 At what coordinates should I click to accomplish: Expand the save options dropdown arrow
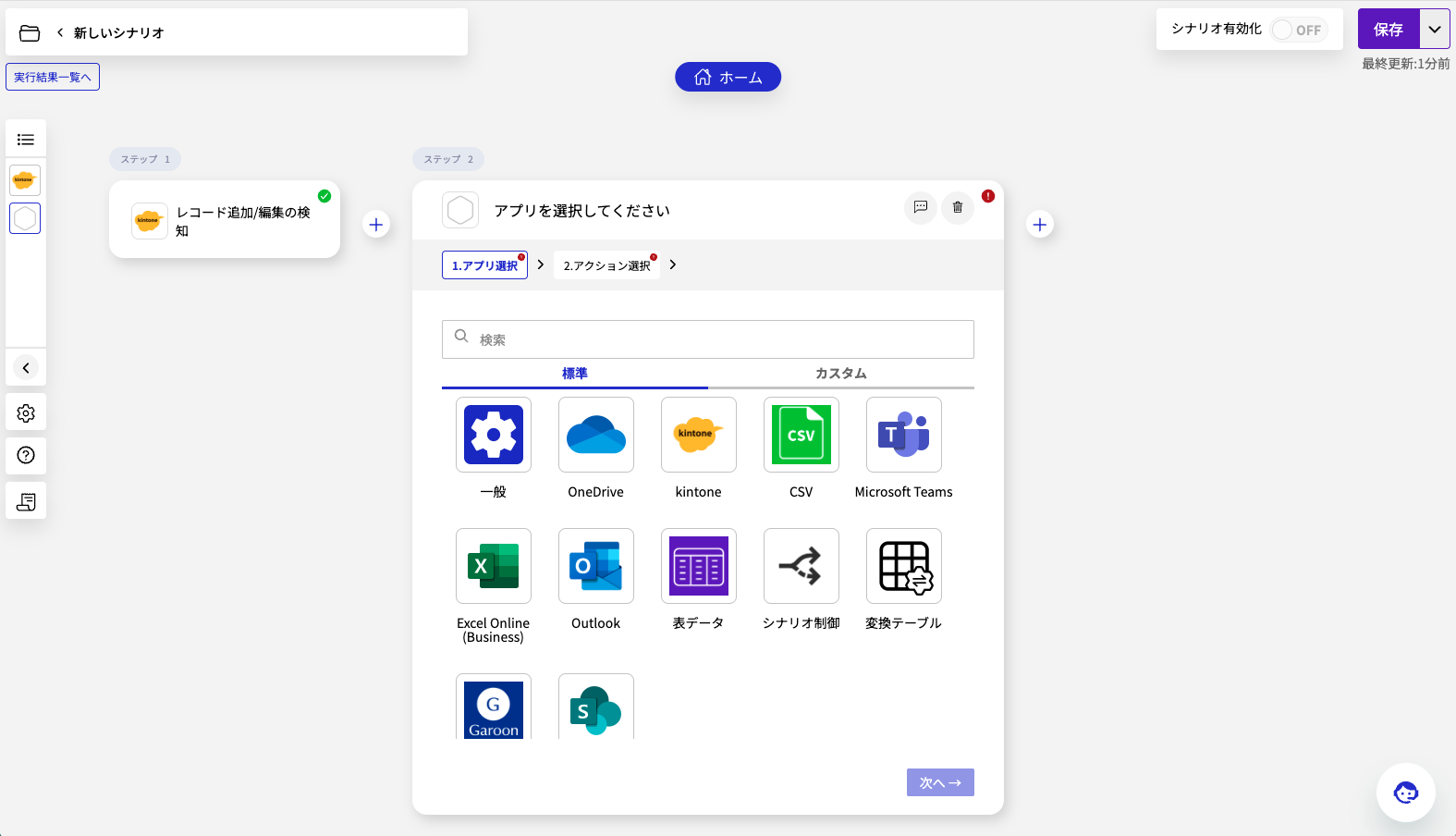tap(1434, 30)
